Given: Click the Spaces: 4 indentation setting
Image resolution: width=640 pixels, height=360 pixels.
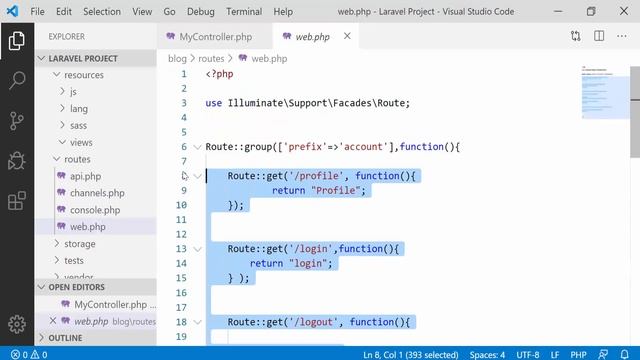Looking at the screenshot, I should pos(487,354).
